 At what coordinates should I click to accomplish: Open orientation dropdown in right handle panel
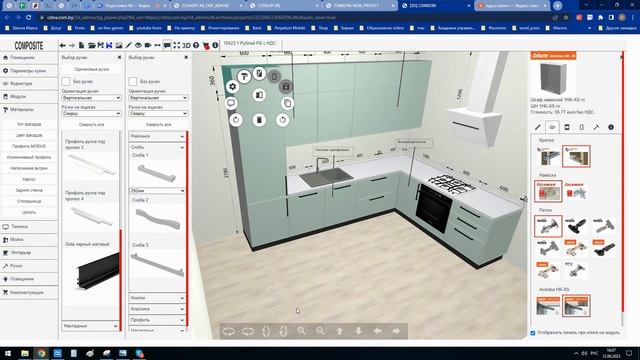tap(158, 98)
